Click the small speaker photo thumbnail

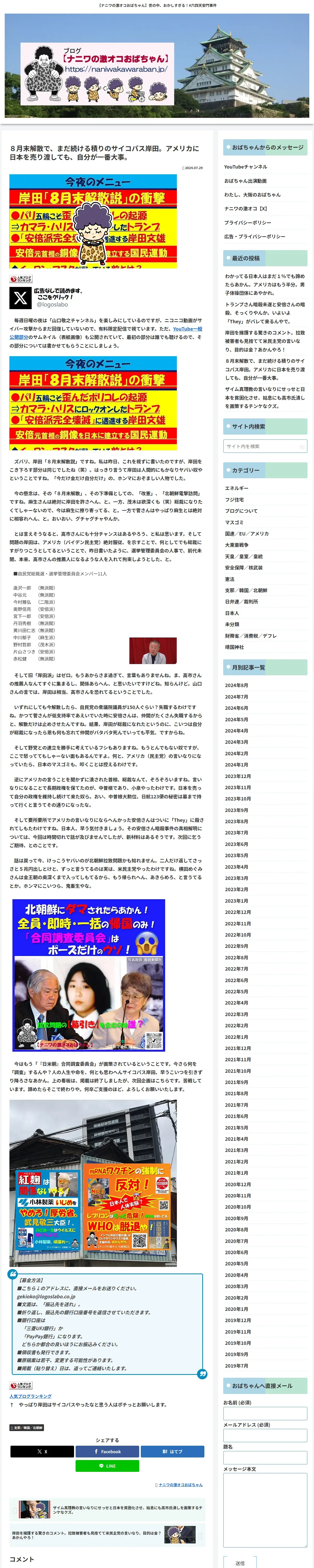pyautogui.click(x=153, y=650)
